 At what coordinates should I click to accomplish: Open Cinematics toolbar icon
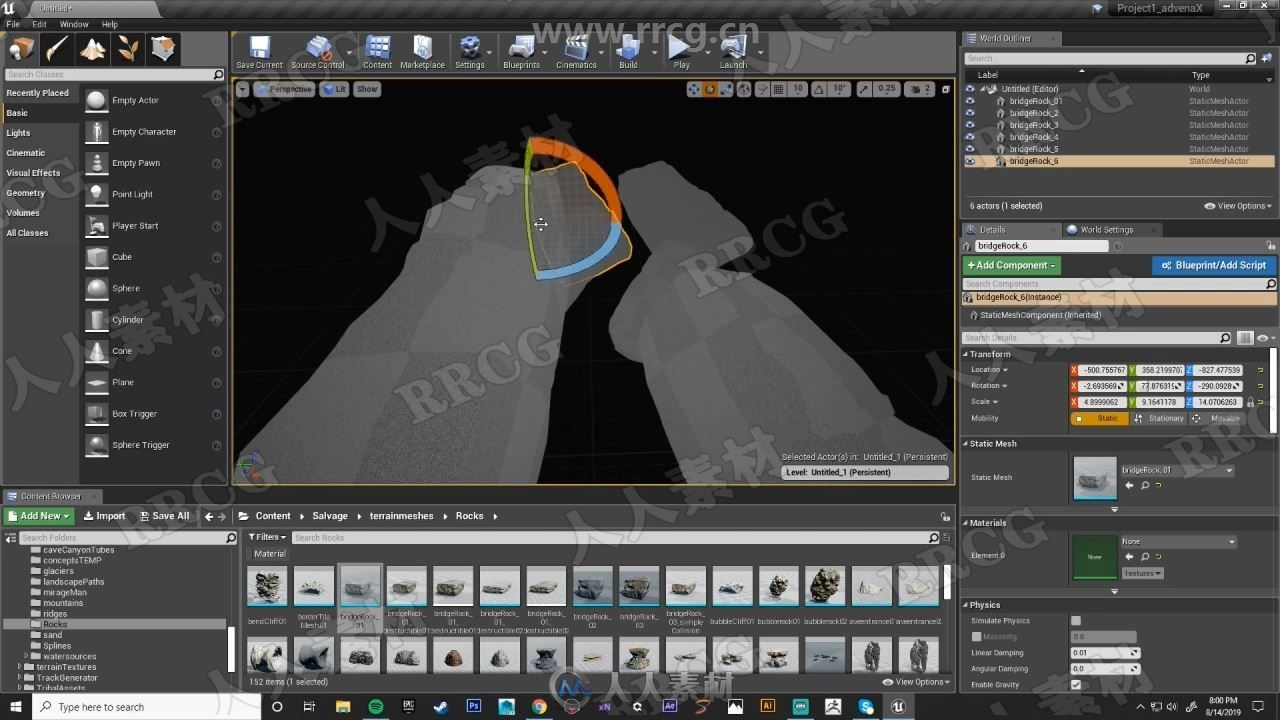(576, 52)
